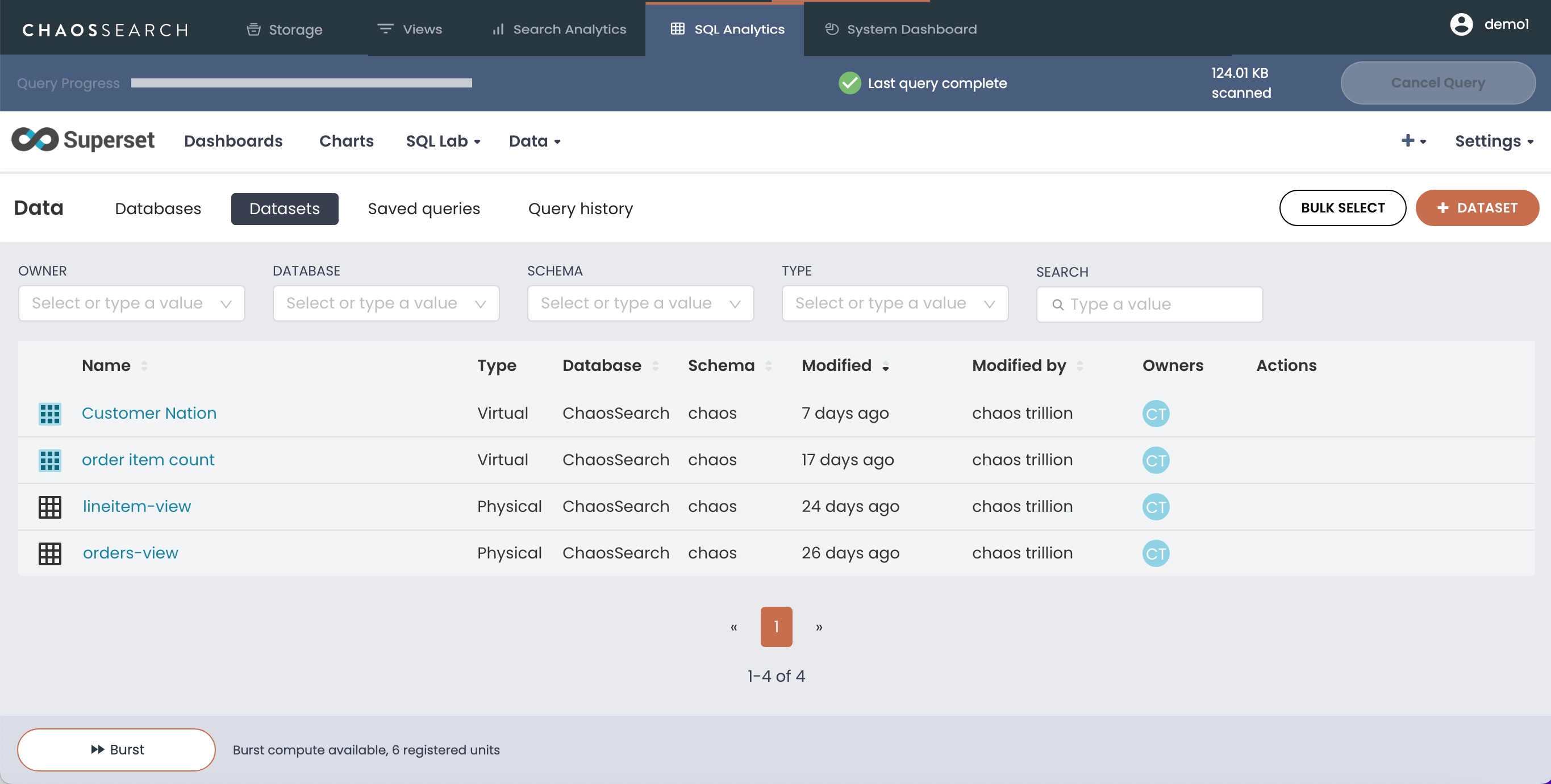Click the SQL Analytics table icon
Viewport: 1551px width, 784px height.
[677, 28]
